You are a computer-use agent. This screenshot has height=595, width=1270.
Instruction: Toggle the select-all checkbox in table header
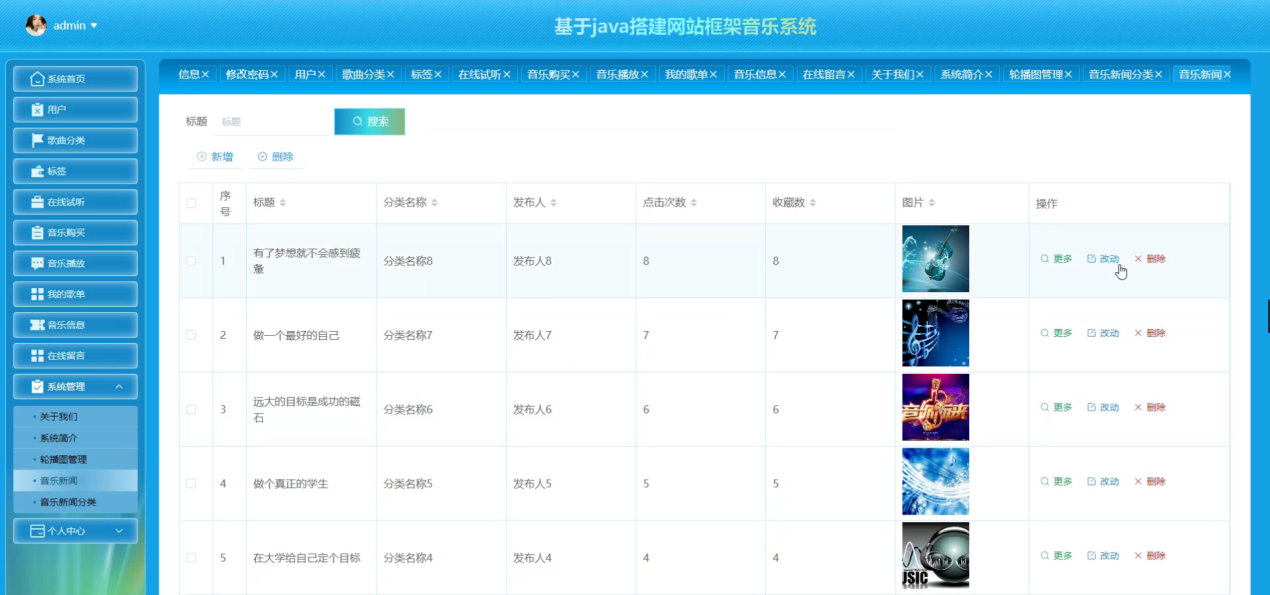191,204
